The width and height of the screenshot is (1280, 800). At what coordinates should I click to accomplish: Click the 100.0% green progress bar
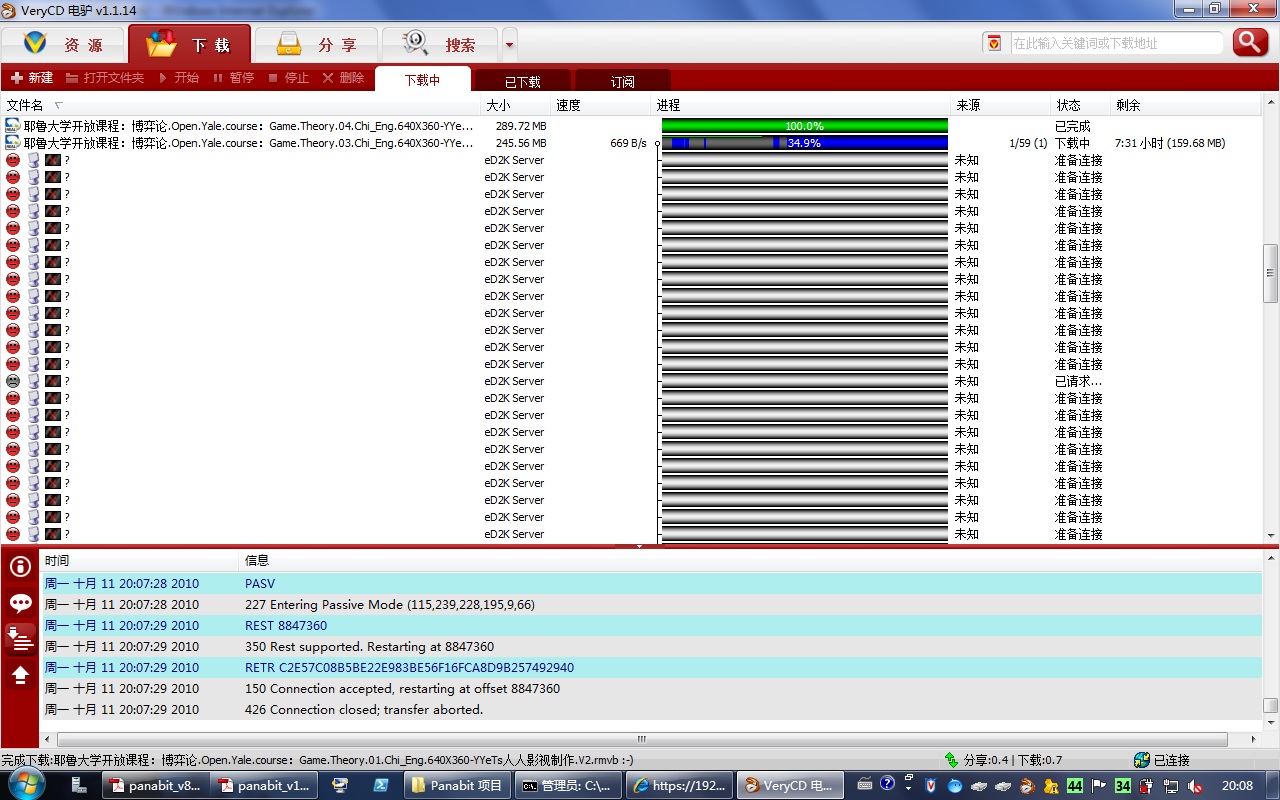(x=805, y=126)
